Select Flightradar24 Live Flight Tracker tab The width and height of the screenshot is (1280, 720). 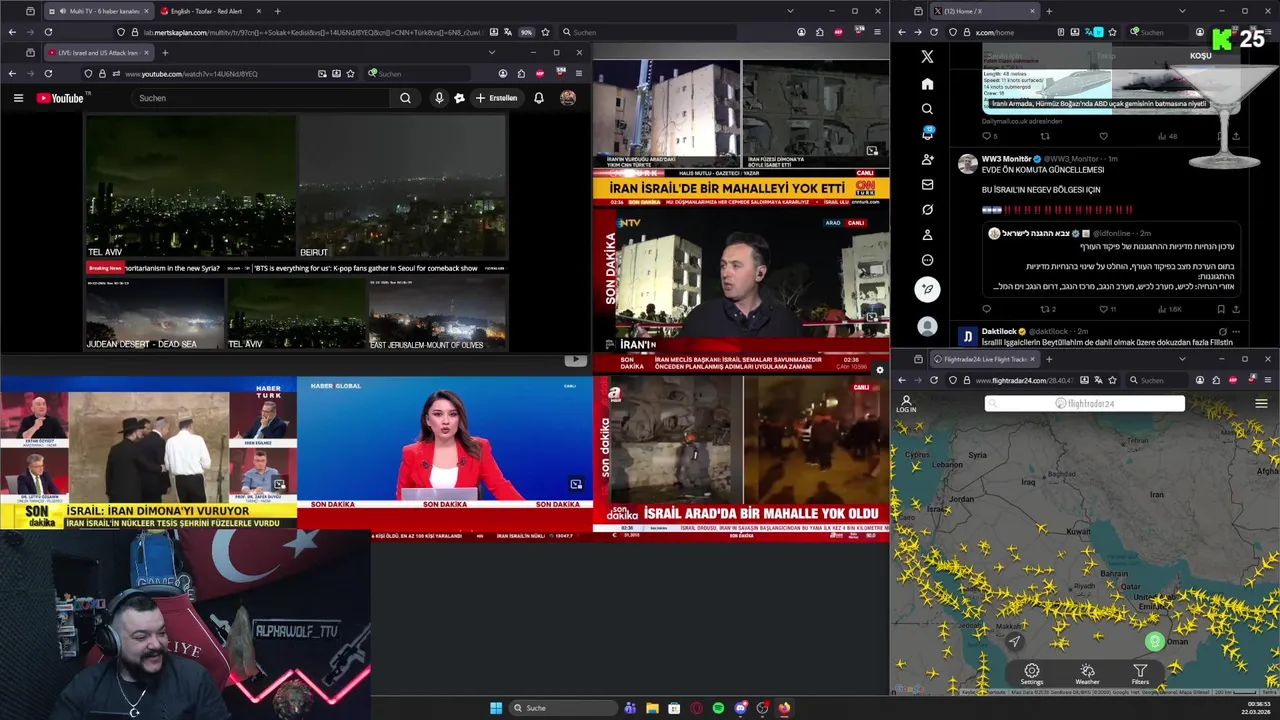(x=985, y=359)
